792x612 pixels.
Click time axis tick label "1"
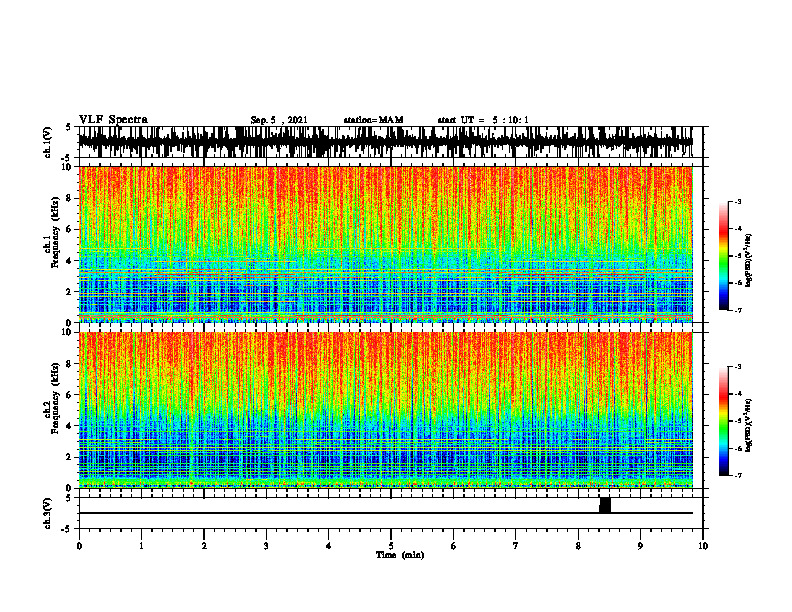pyautogui.click(x=141, y=546)
